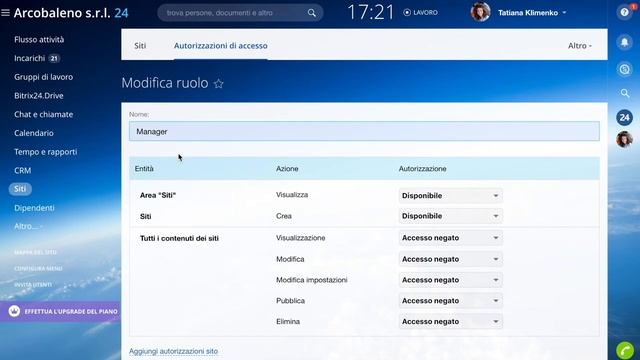
Task: Click the Nome field containing Manager
Action: coord(364,131)
